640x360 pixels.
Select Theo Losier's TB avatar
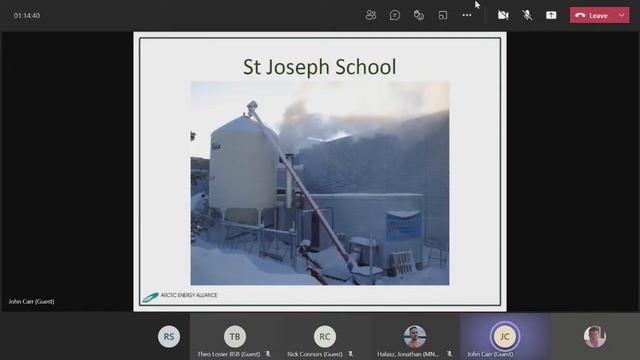click(235, 337)
